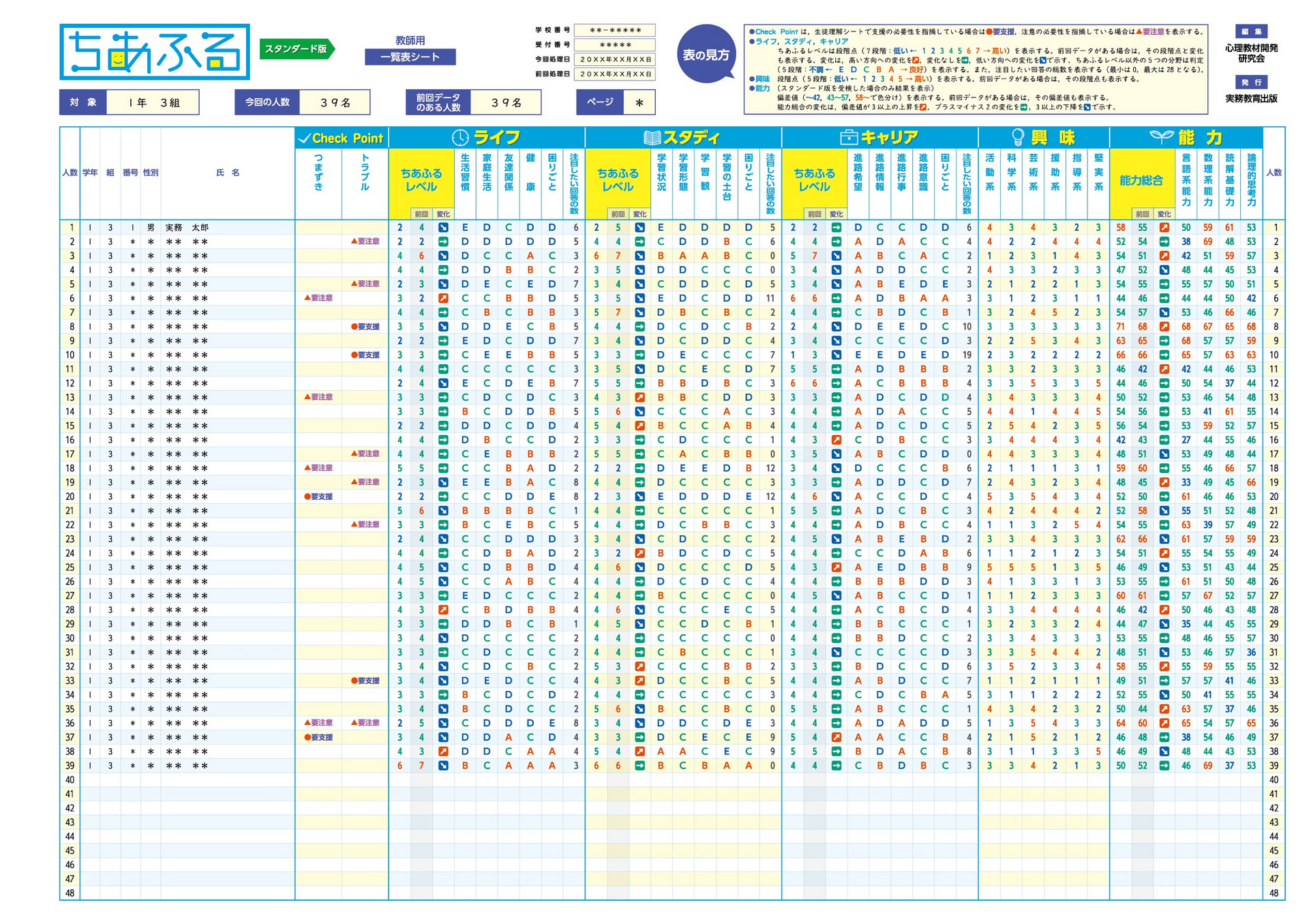Click the 一覧表シート label button
Screen dimensions: 1309x924
[410, 57]
